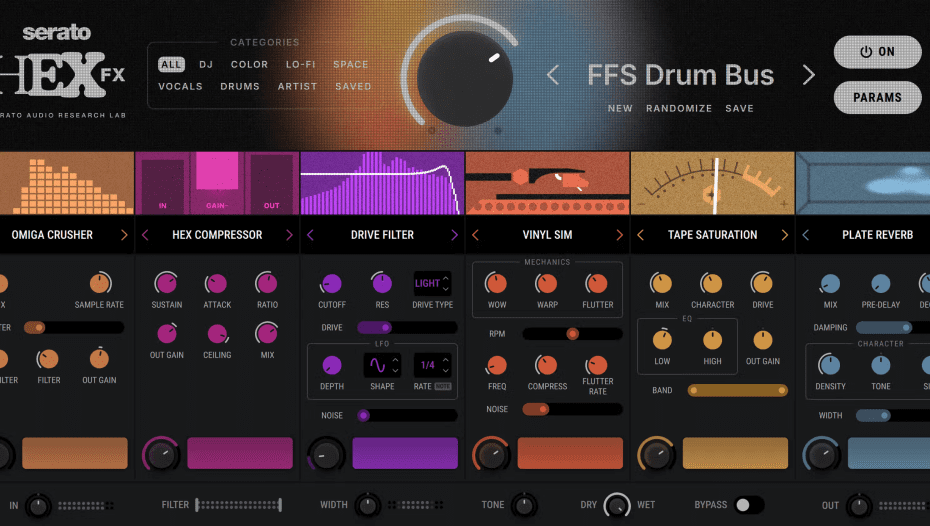
Task: Click the Cutoff knob in Drive Filter
Action: point(331,284)
